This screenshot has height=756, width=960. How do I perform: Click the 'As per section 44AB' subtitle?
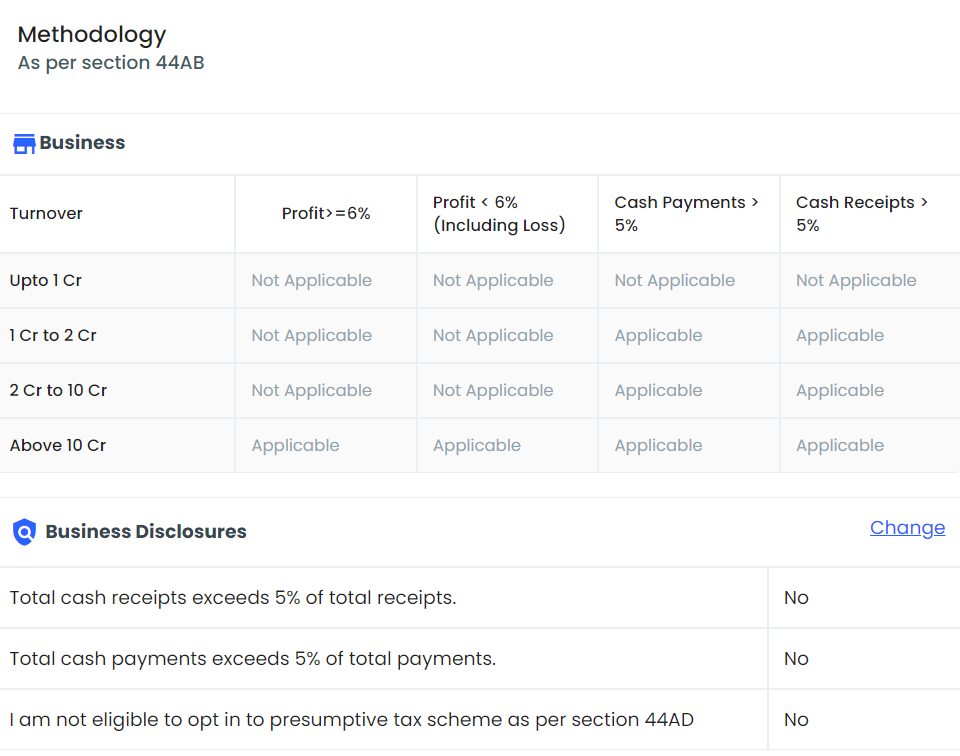(x=111, y=63)
